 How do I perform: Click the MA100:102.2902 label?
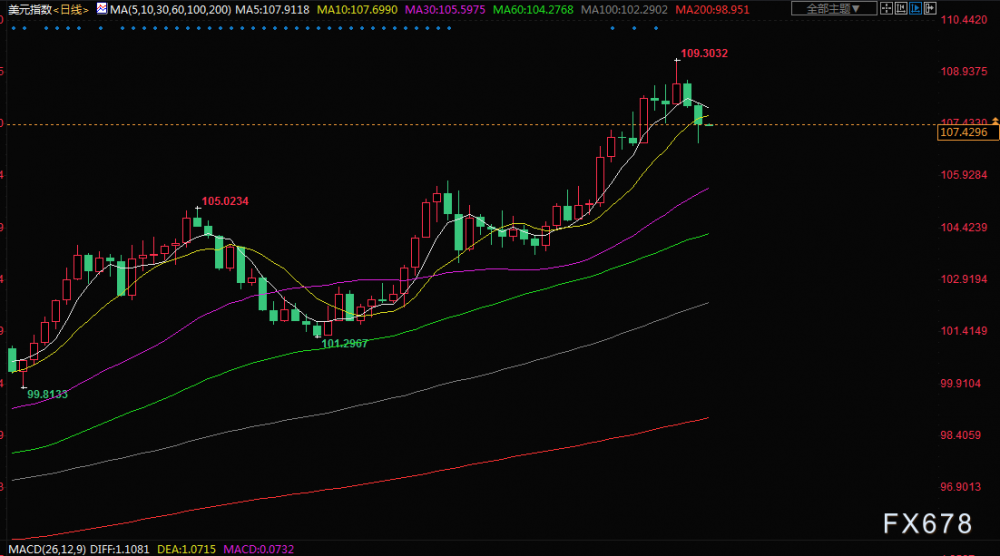tap(624, 10)
